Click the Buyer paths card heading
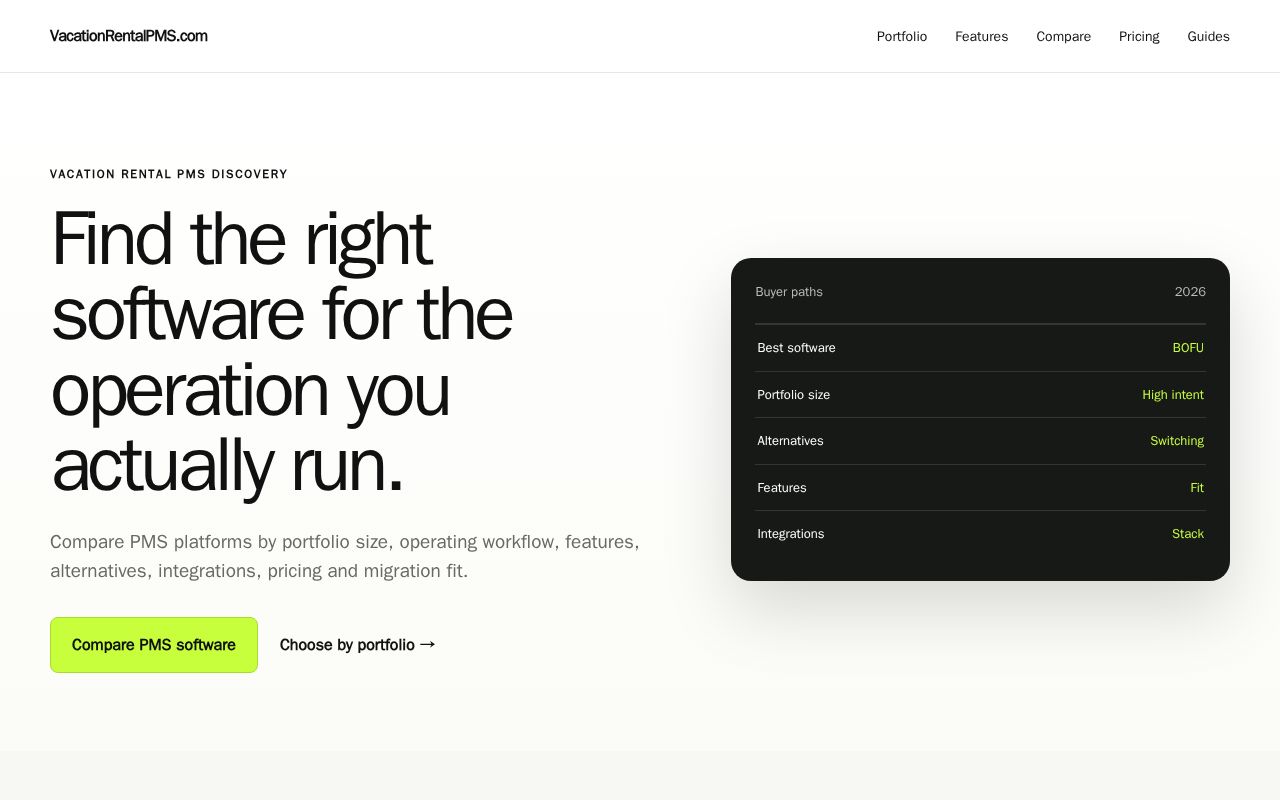Screen dimensions: 1280x800 [789, 292]
